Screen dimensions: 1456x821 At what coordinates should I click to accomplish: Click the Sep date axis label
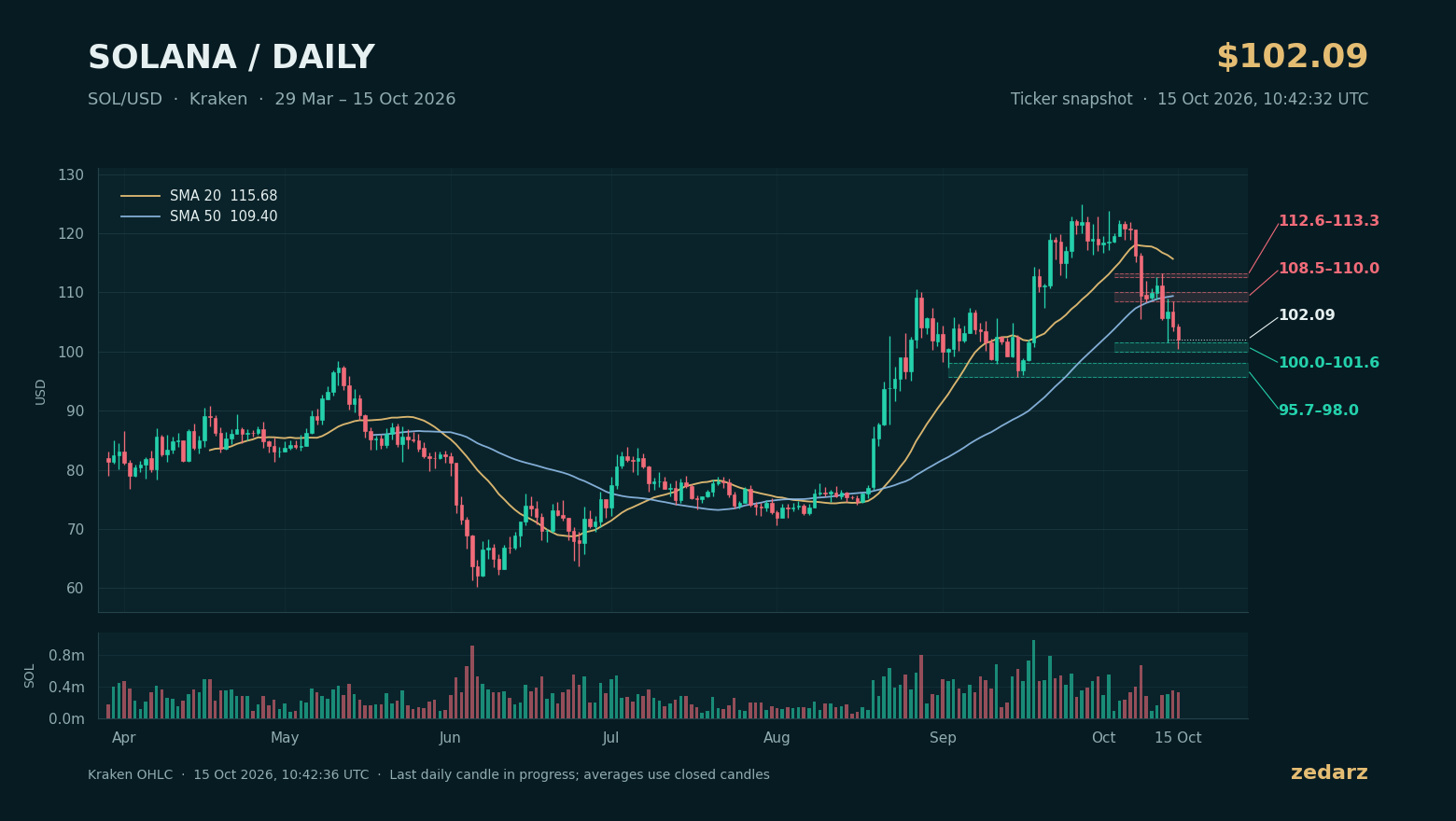pos(943,738)
